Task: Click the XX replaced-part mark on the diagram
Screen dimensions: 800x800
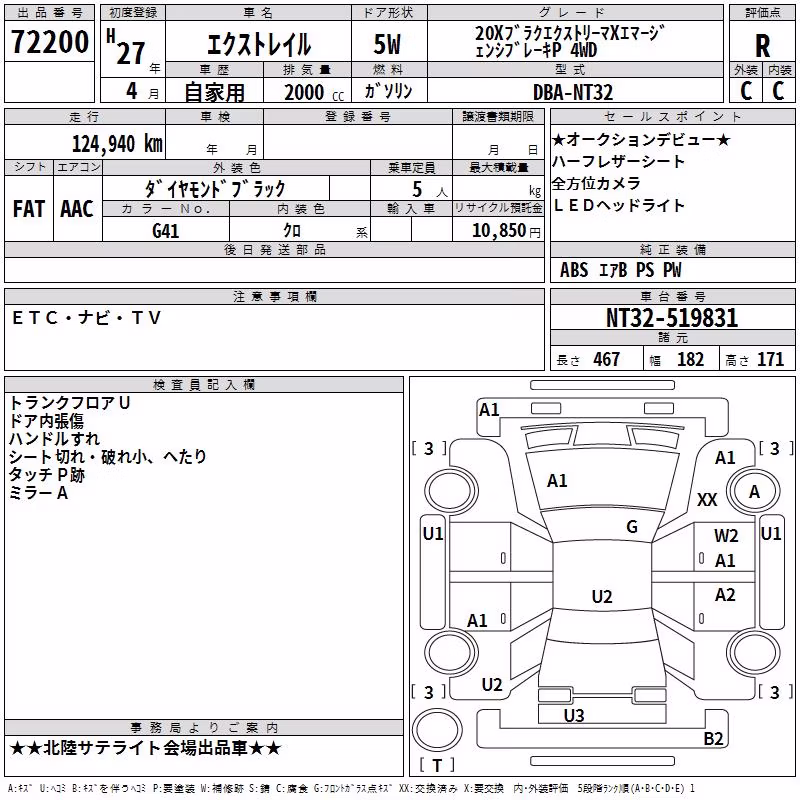Action: [x=707, y=499]
